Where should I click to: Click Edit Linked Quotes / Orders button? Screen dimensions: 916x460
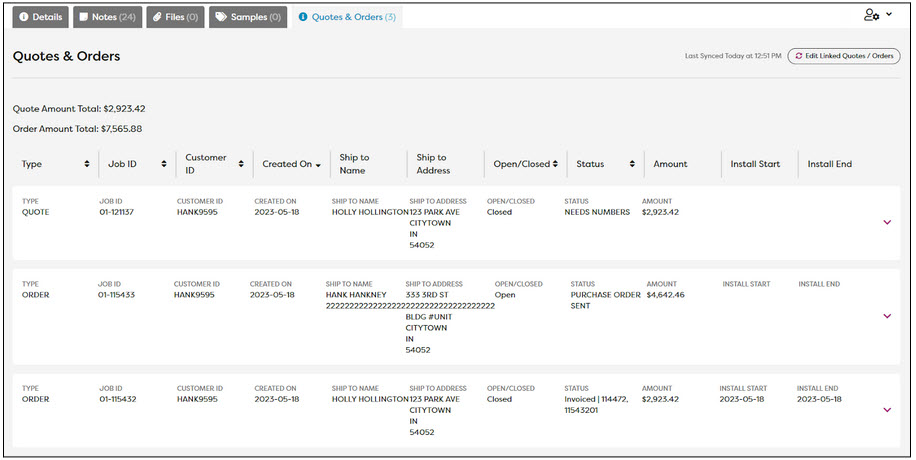click(x=844, y=56)
